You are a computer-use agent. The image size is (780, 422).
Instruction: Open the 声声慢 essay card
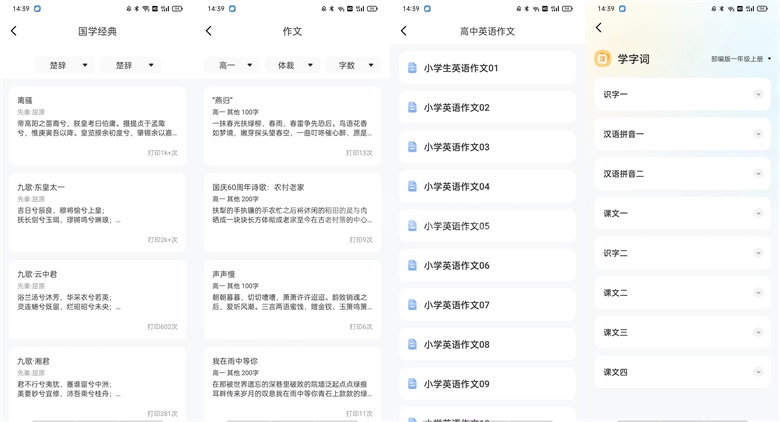(292, 300)
